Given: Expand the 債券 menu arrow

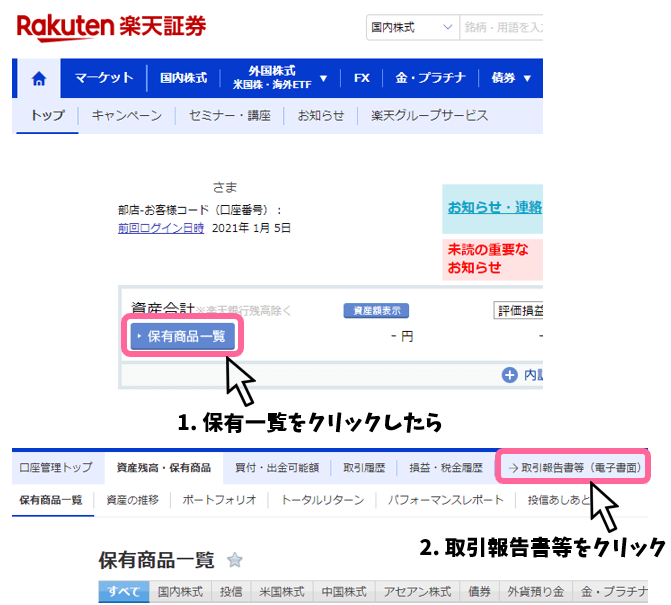Looking at the screenshot, I should (527, 78).
